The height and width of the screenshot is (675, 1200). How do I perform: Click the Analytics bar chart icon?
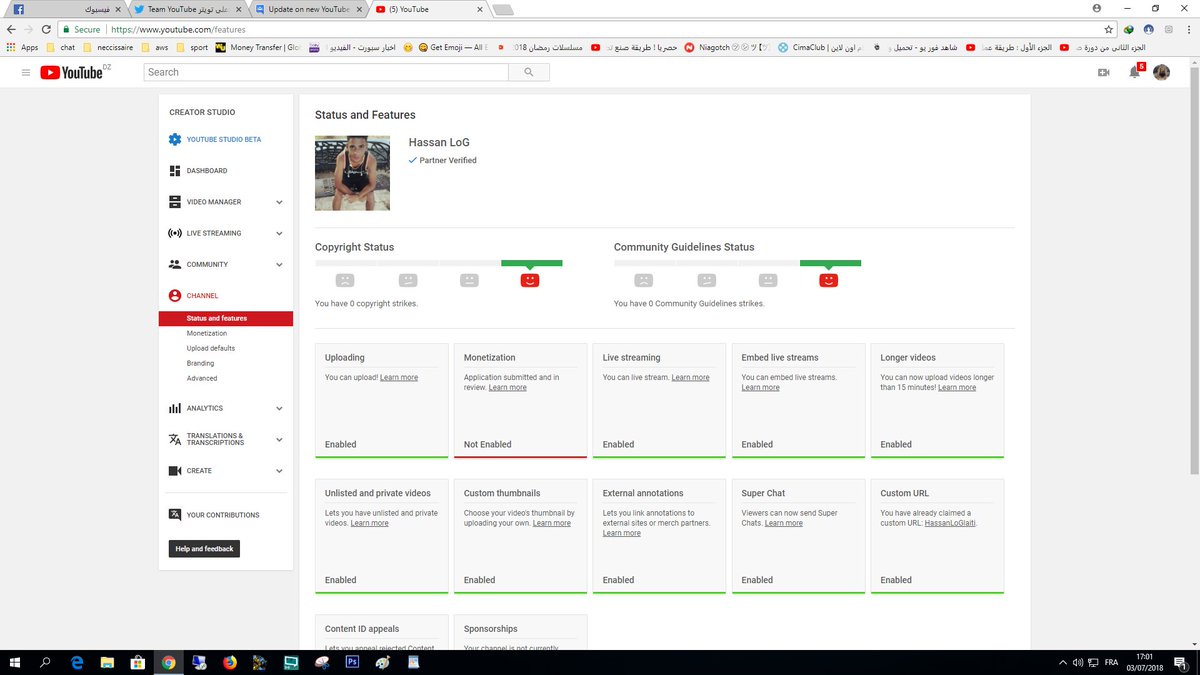coord(175,408)
